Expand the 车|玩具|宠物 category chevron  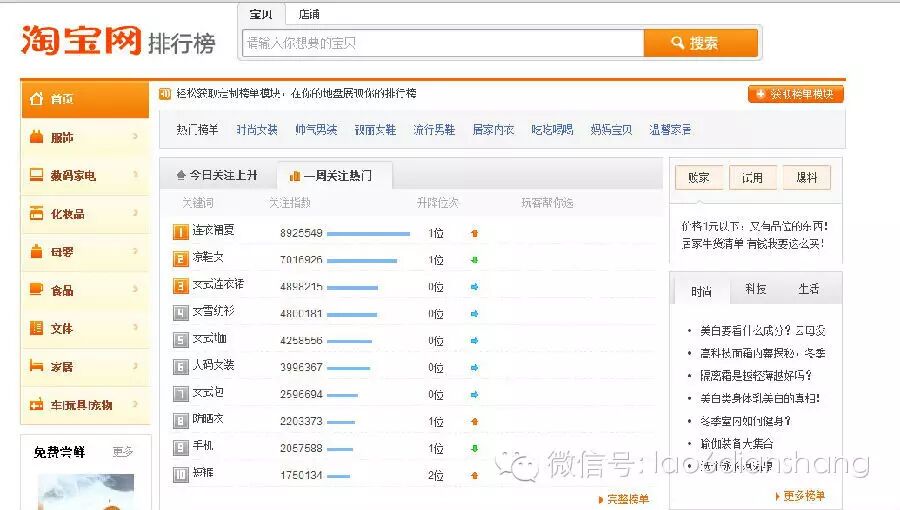135,404
